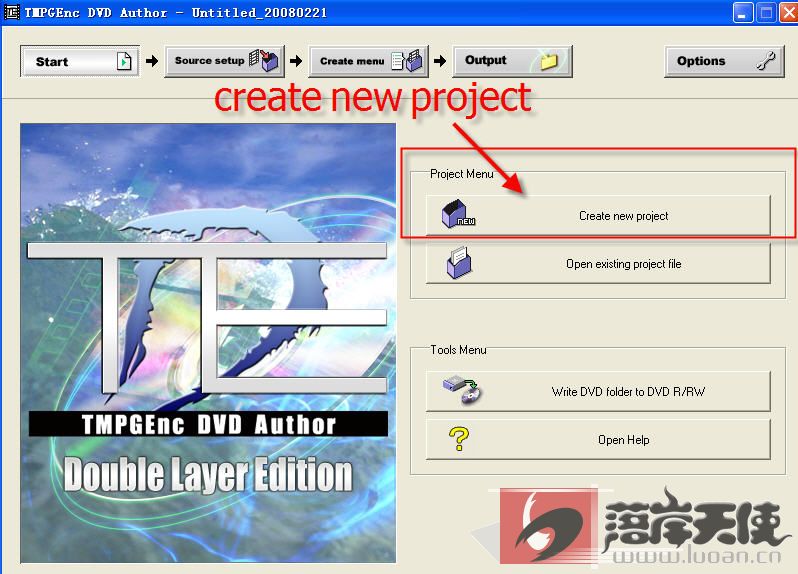This screenshot has height=574, width=798.
Task: Click the wrench icon on Options
Action: click(766, 61)
